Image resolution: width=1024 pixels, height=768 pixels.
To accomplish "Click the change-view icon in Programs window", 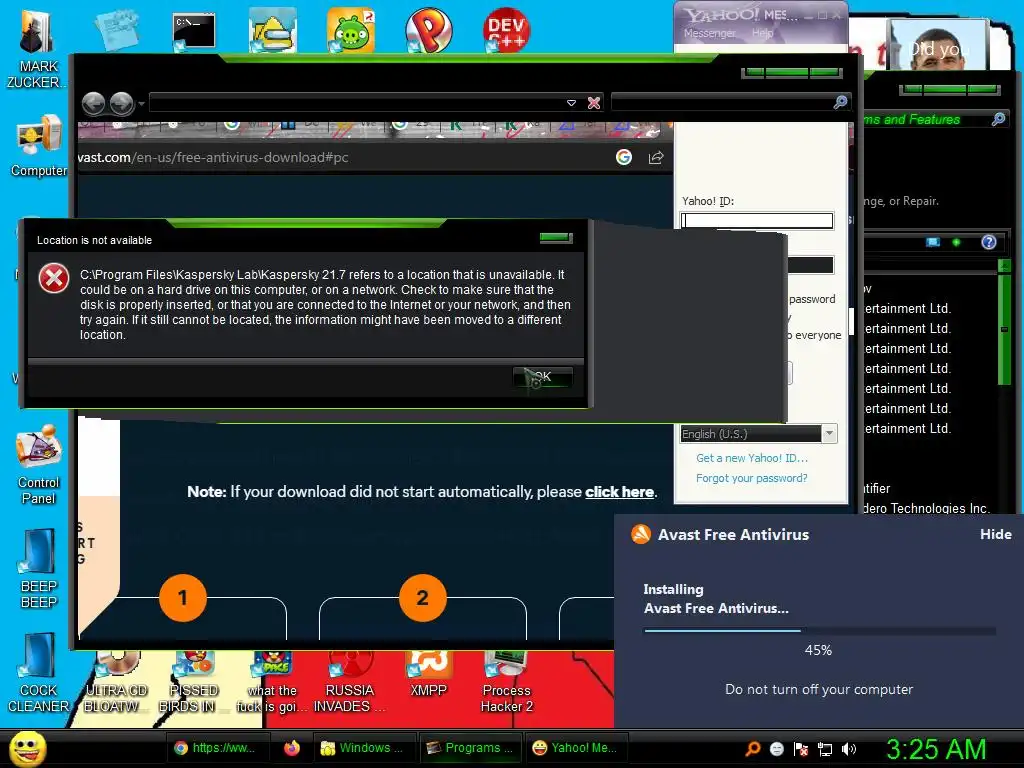I will pyautogui.click(x=933, y=242).
